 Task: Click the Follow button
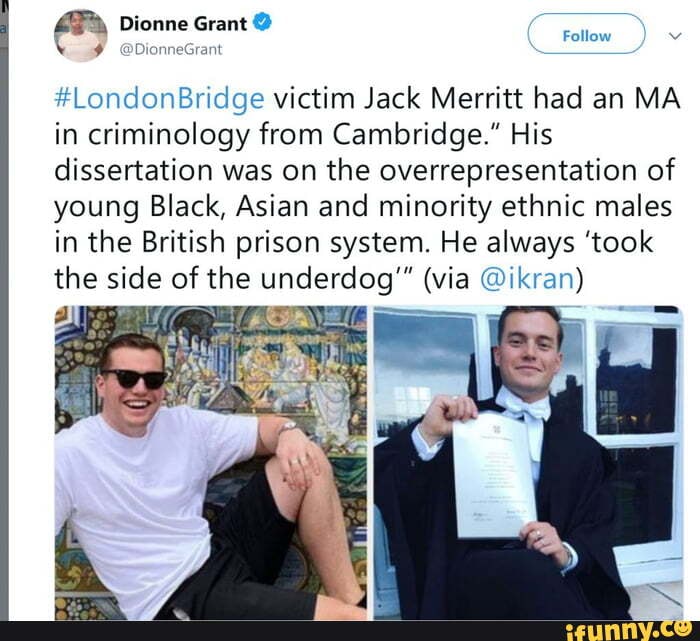pyautogui.click(x=586, y=34)
